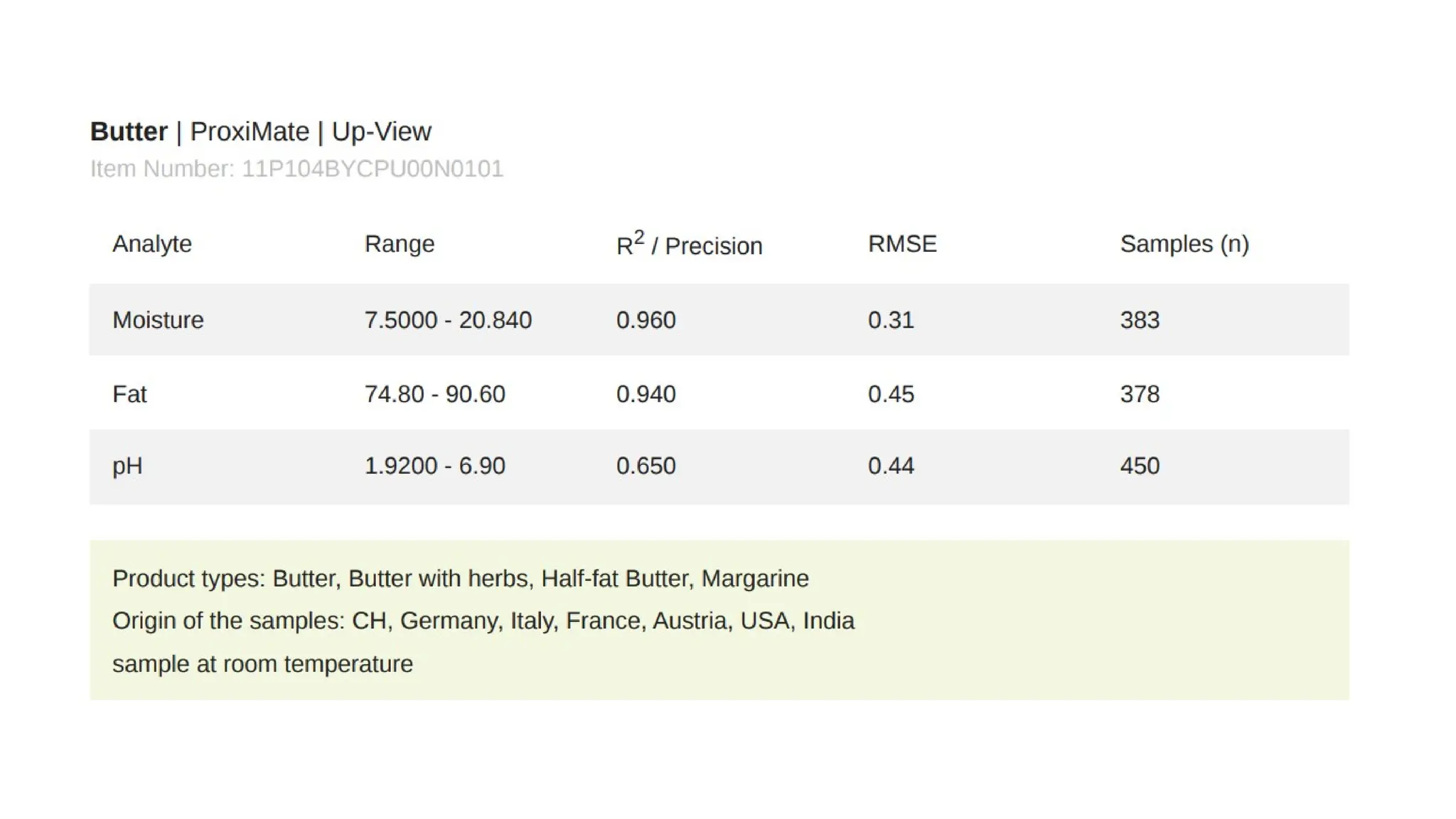Click the pH sample count 450

pos(1140,466)
